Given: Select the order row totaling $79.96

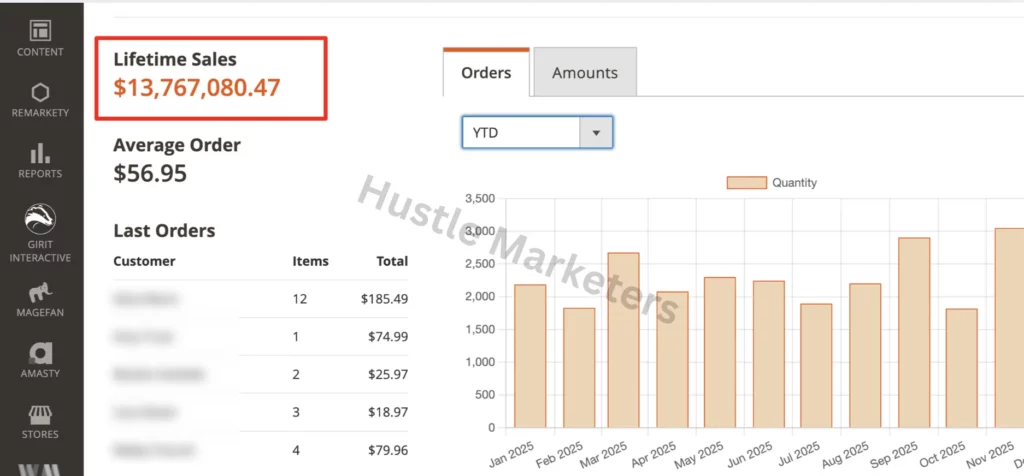Looking at the screenshot, I should pyautogui.click(x=261, y=451).
